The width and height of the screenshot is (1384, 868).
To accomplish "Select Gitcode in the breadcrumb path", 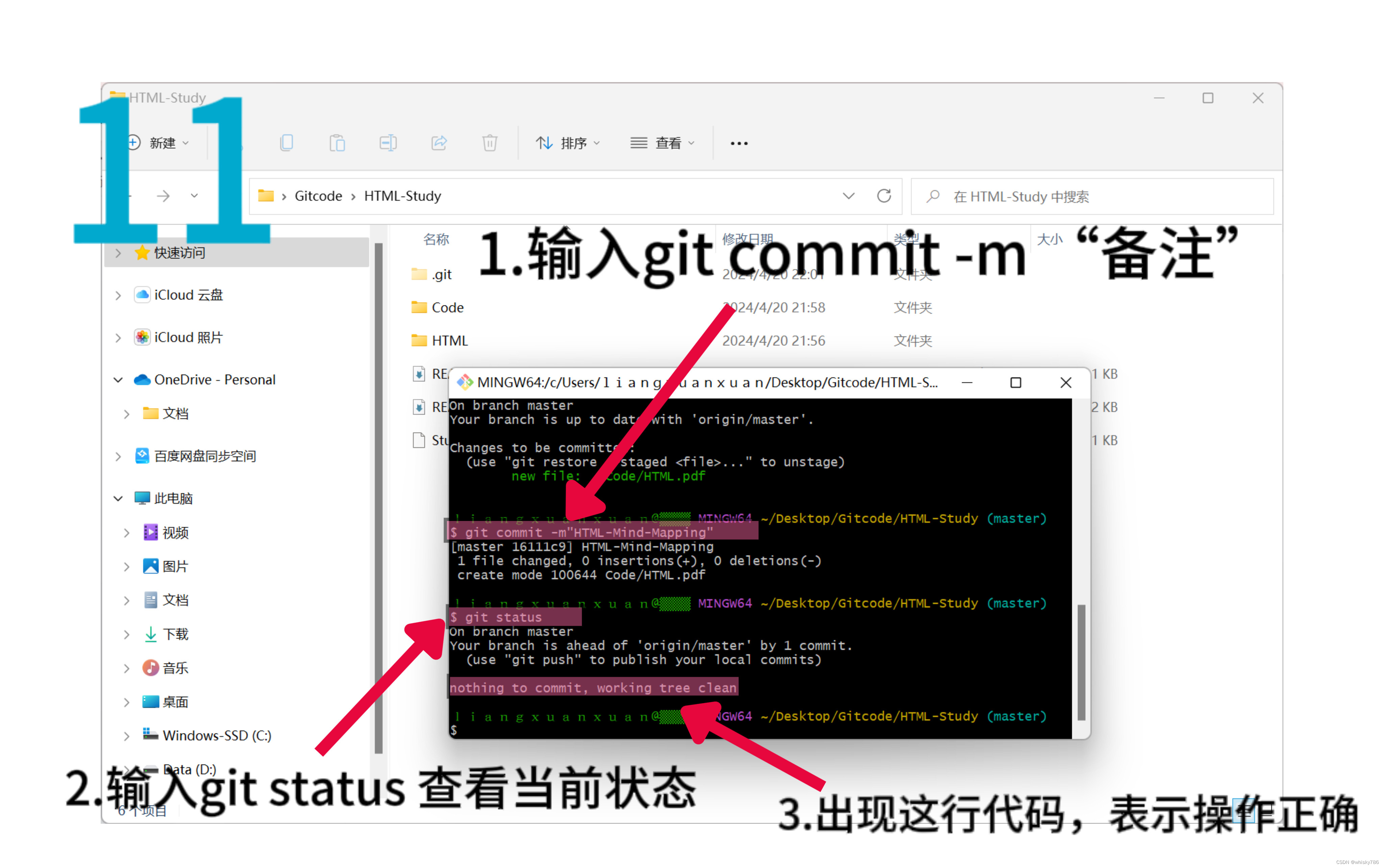I will (x=318, y=196).
